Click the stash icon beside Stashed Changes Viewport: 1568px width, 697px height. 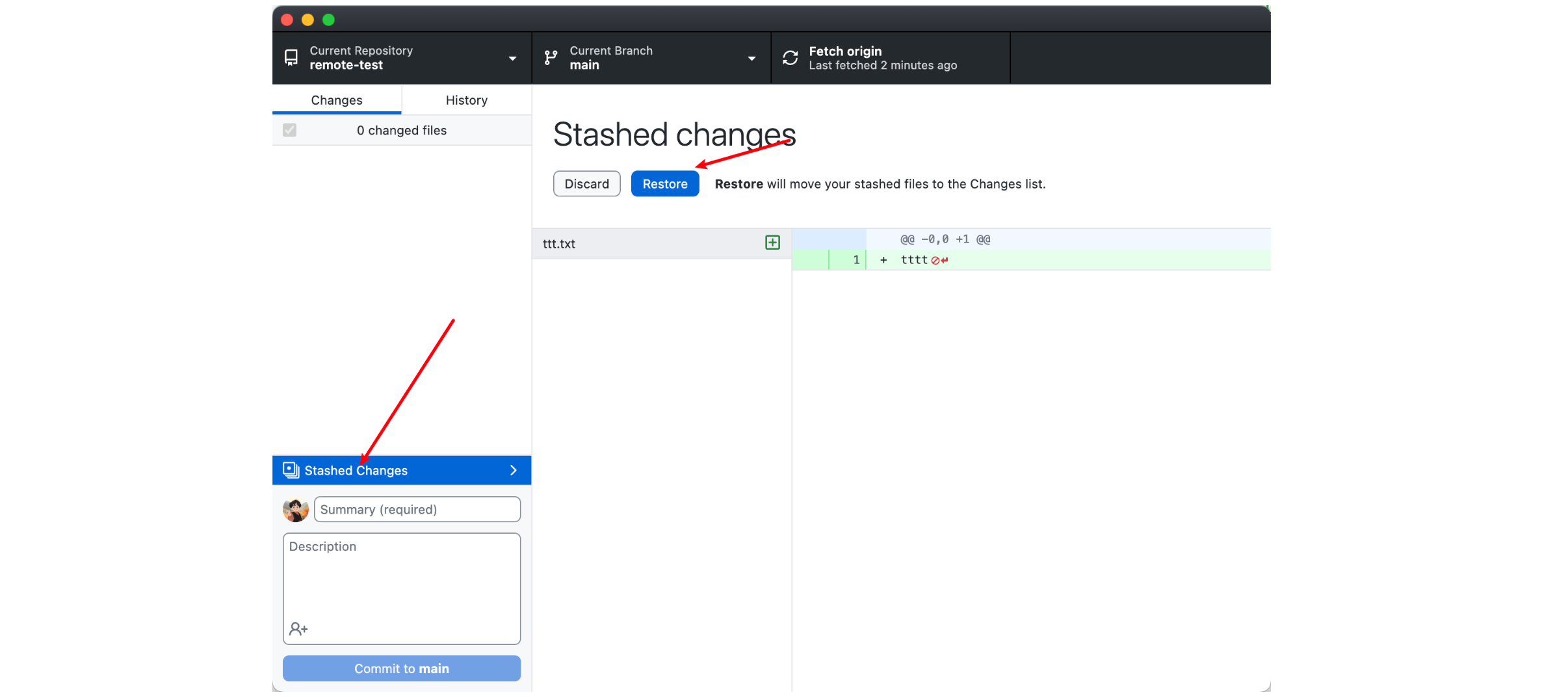[291, 469]
